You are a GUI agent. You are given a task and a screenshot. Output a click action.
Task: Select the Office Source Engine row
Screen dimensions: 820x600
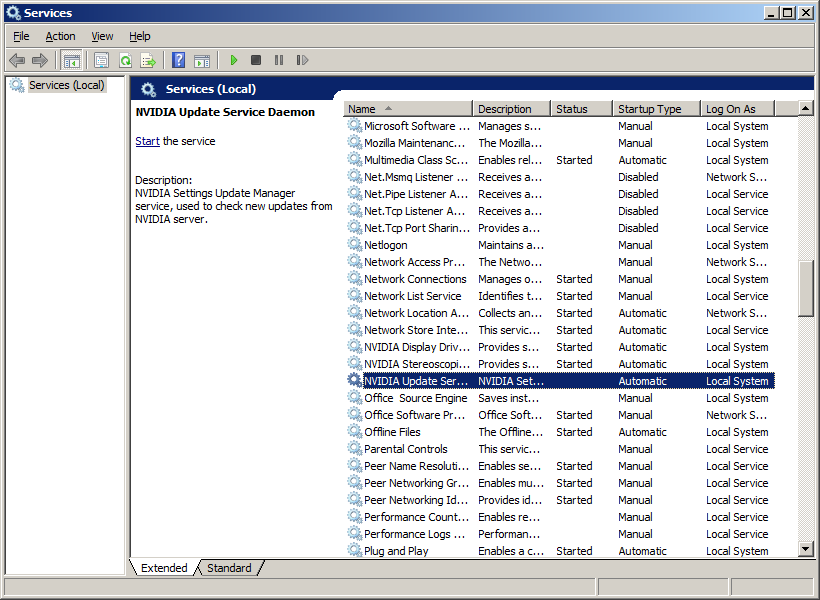(x=560, y=398)
